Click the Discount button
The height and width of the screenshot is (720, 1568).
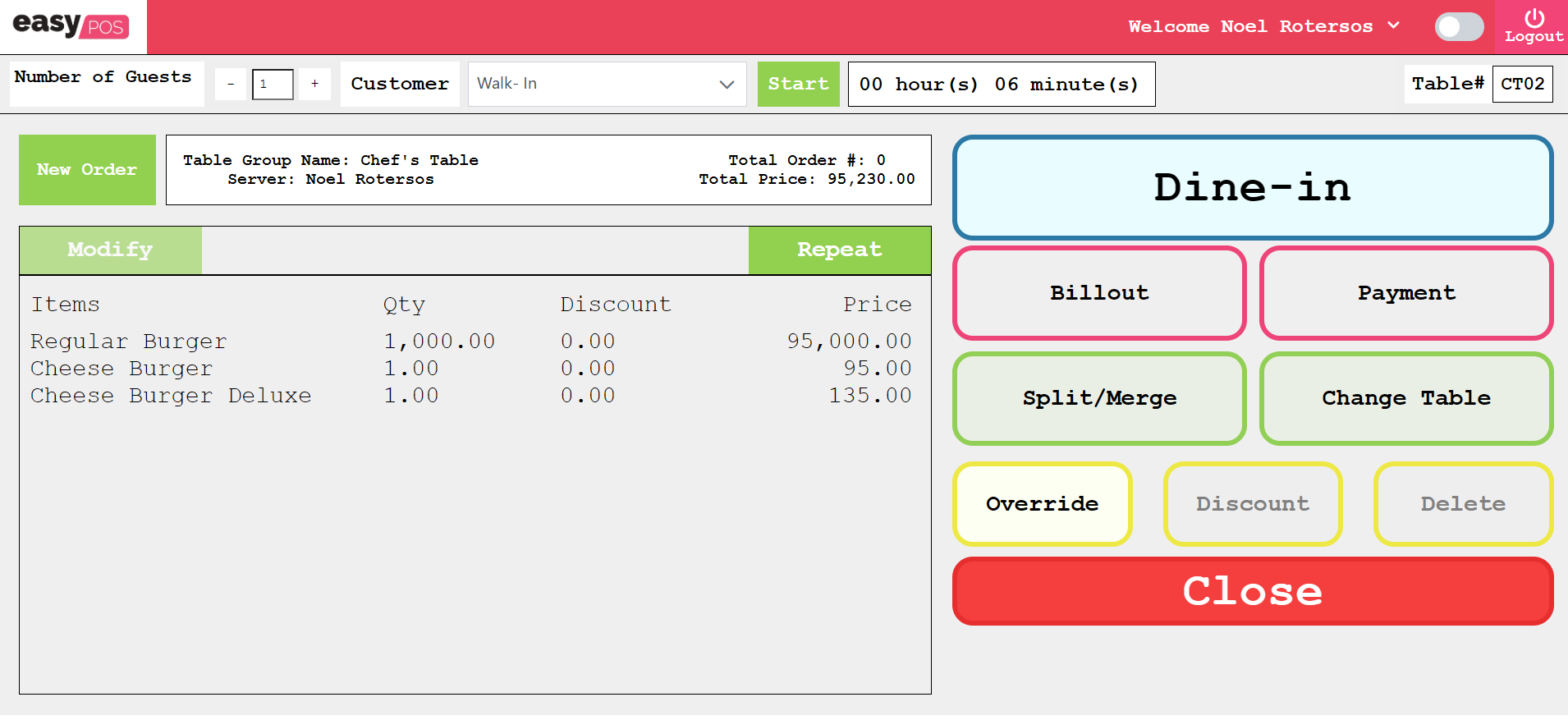[1253, 503]
